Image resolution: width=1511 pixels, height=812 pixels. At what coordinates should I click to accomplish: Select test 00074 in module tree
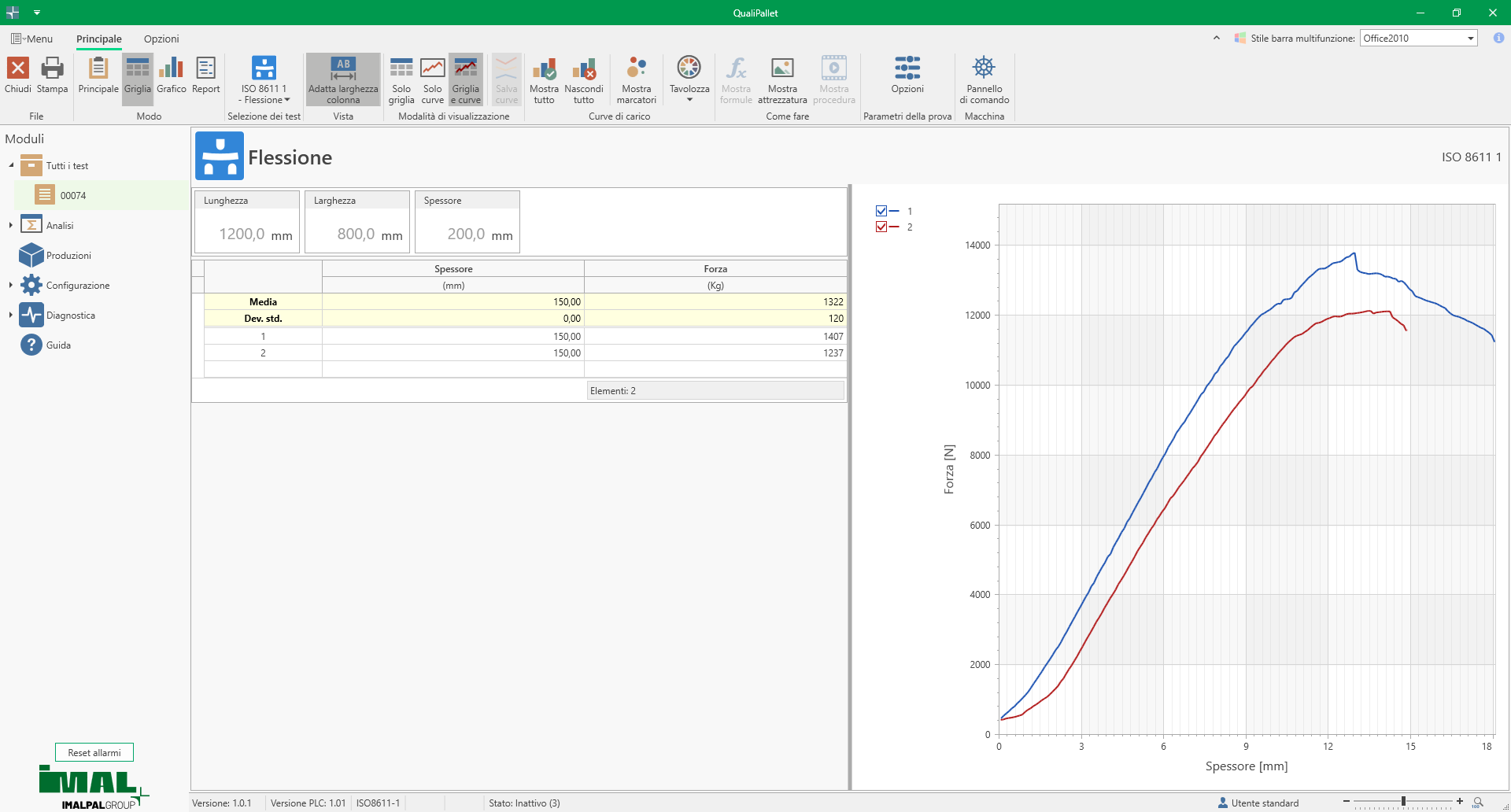[x=72, y=195]
